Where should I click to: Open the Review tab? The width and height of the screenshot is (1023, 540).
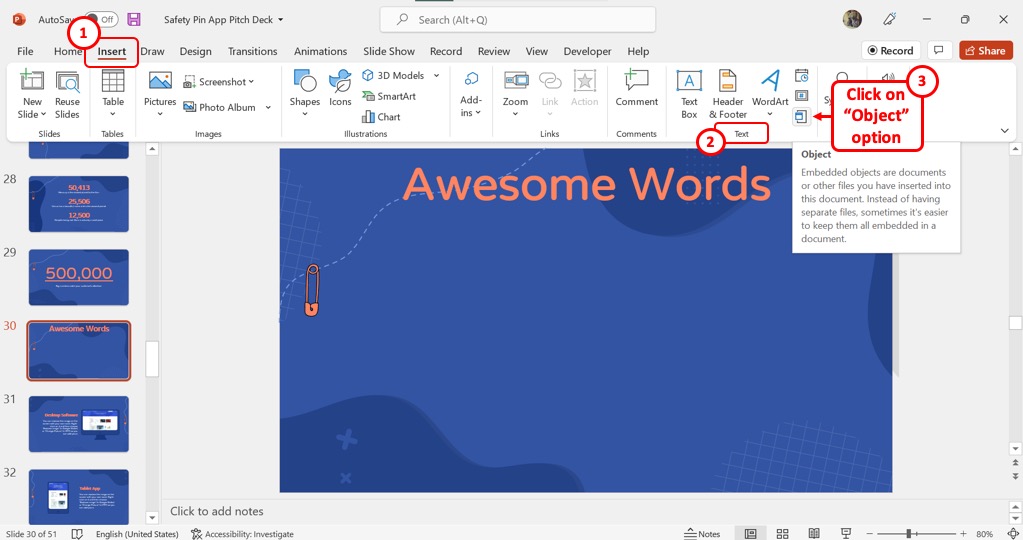tap(494, 51)
